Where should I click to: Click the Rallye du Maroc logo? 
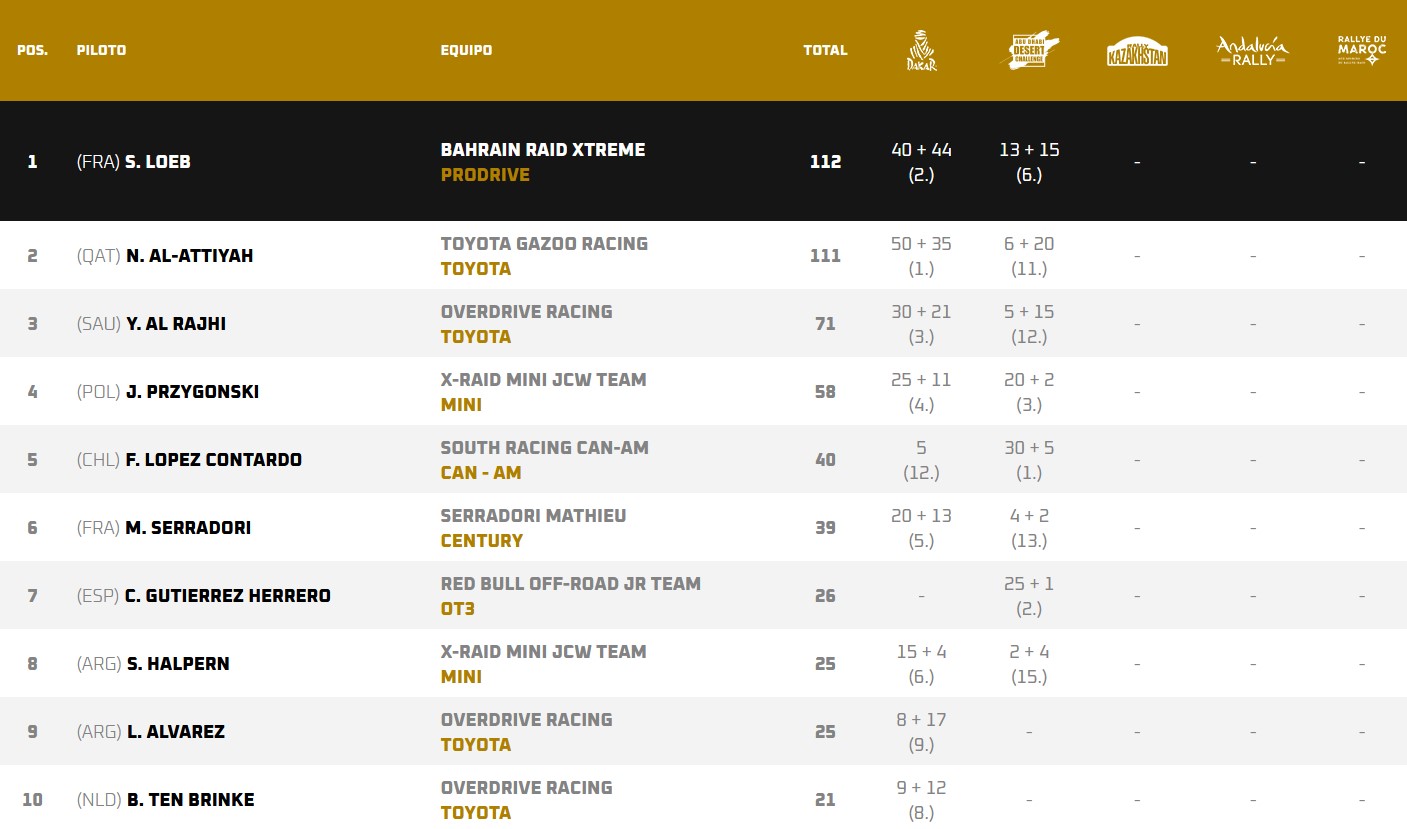pos(1362,50)
